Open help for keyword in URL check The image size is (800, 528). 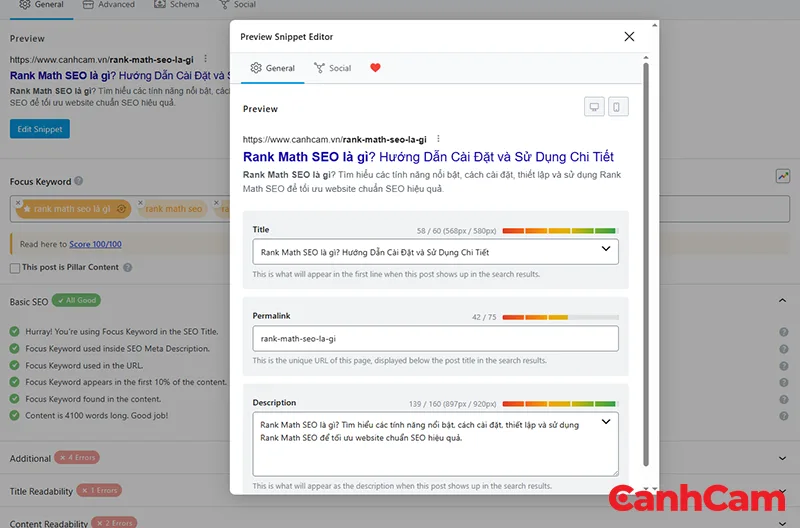[x=784, y=366]
